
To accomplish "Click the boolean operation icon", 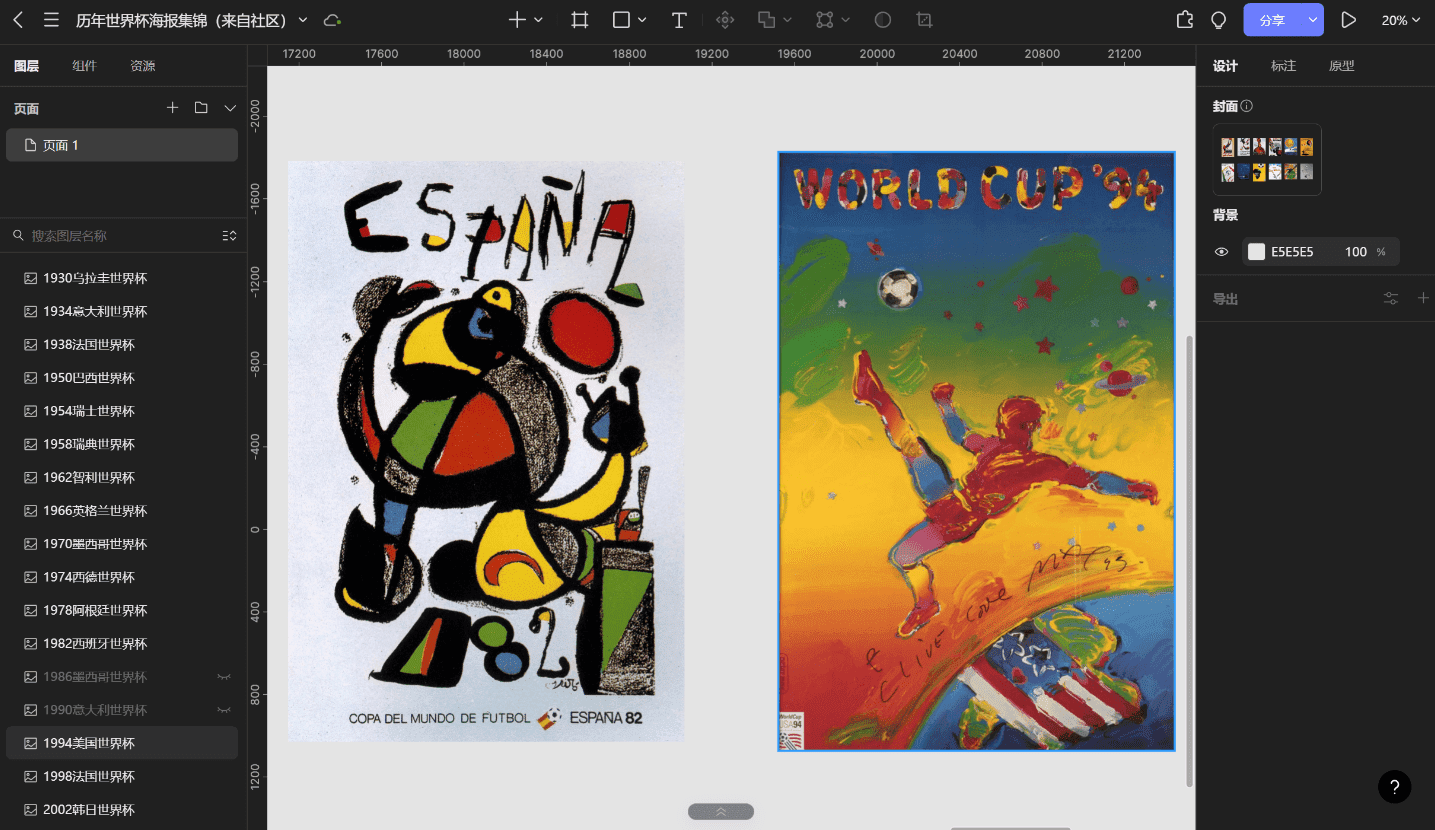I will [x=766, y=20].
